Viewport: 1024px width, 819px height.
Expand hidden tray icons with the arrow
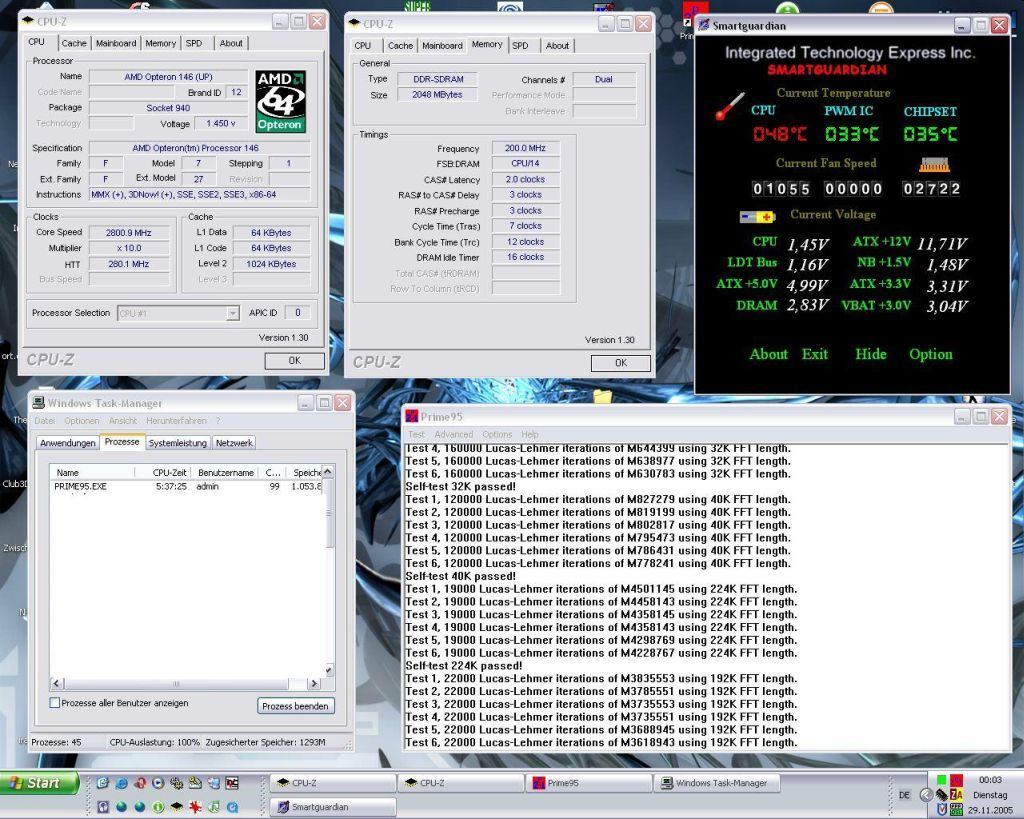tap(926, 795)
